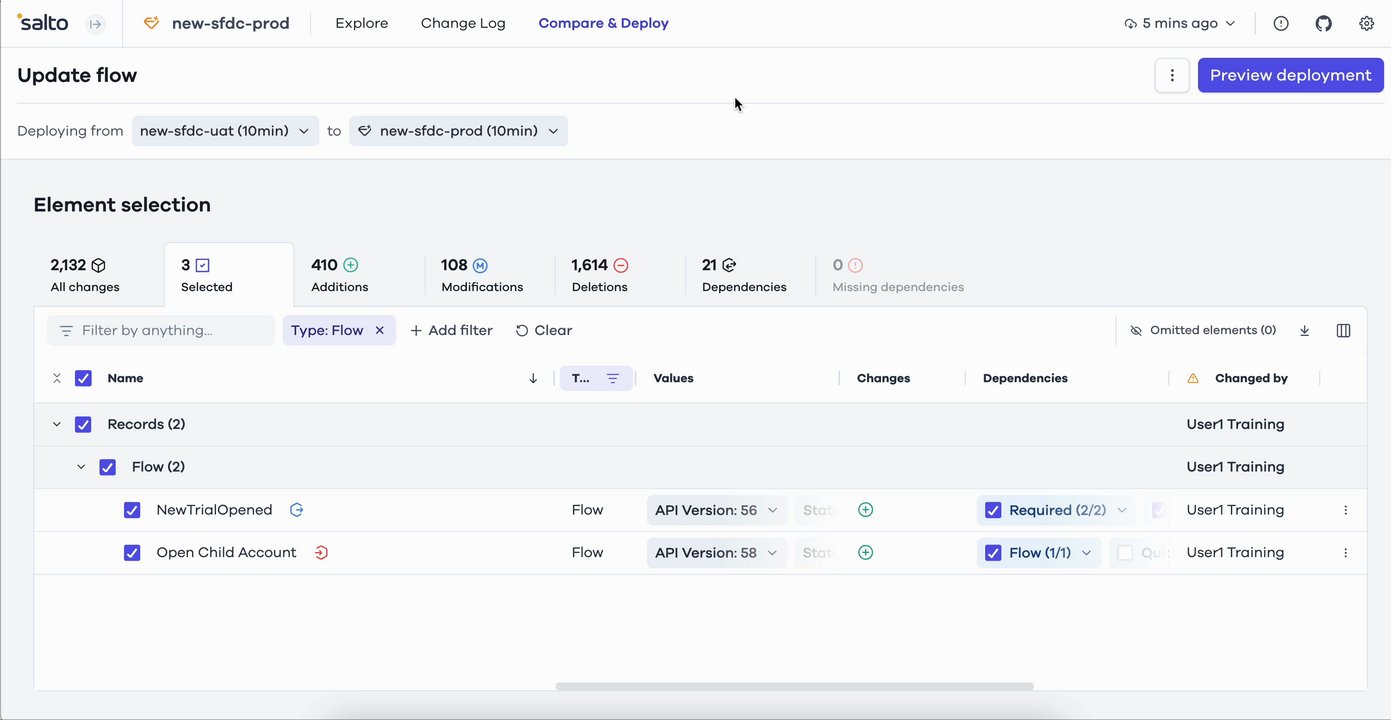Collapse all rows using header collapse icon
Image resolution: width=1391 pixels, height=720 pixels.
coord(57,378)
